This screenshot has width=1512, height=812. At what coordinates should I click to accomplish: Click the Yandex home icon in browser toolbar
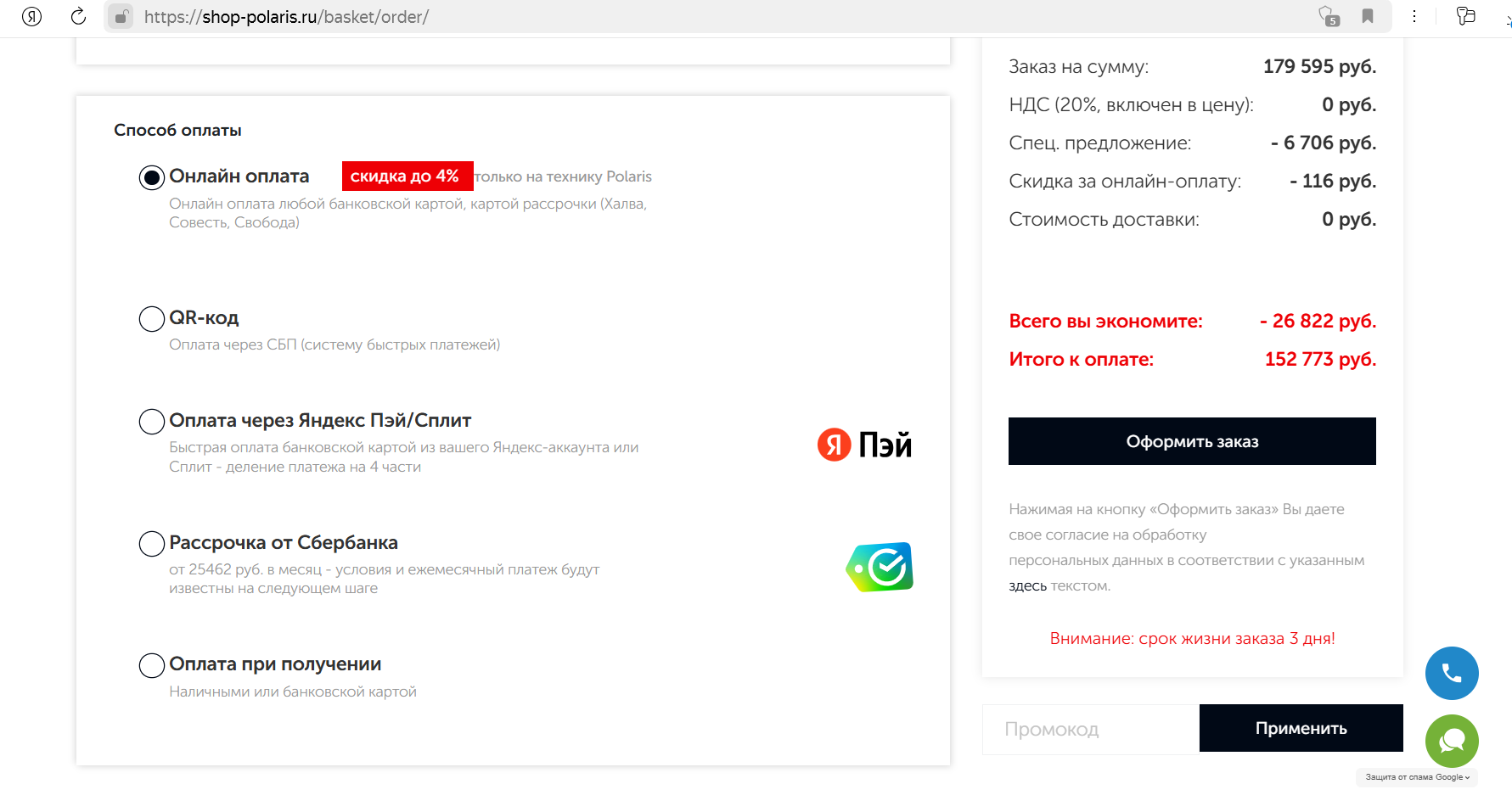pos(31,16)
